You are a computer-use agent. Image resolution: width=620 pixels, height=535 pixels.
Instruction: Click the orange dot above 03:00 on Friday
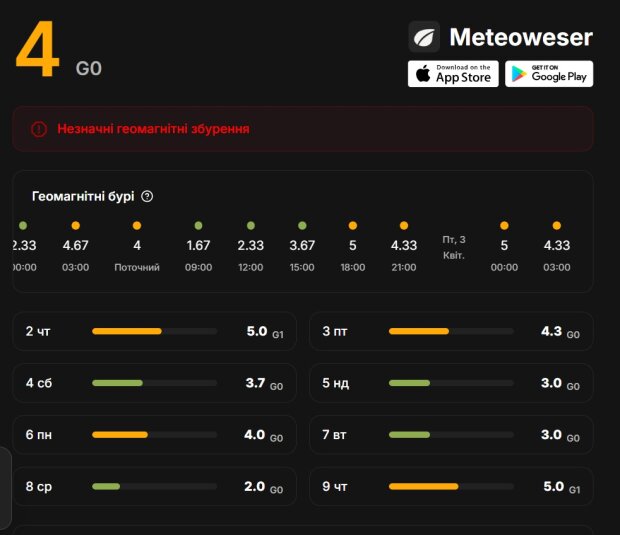pos(557,226)
